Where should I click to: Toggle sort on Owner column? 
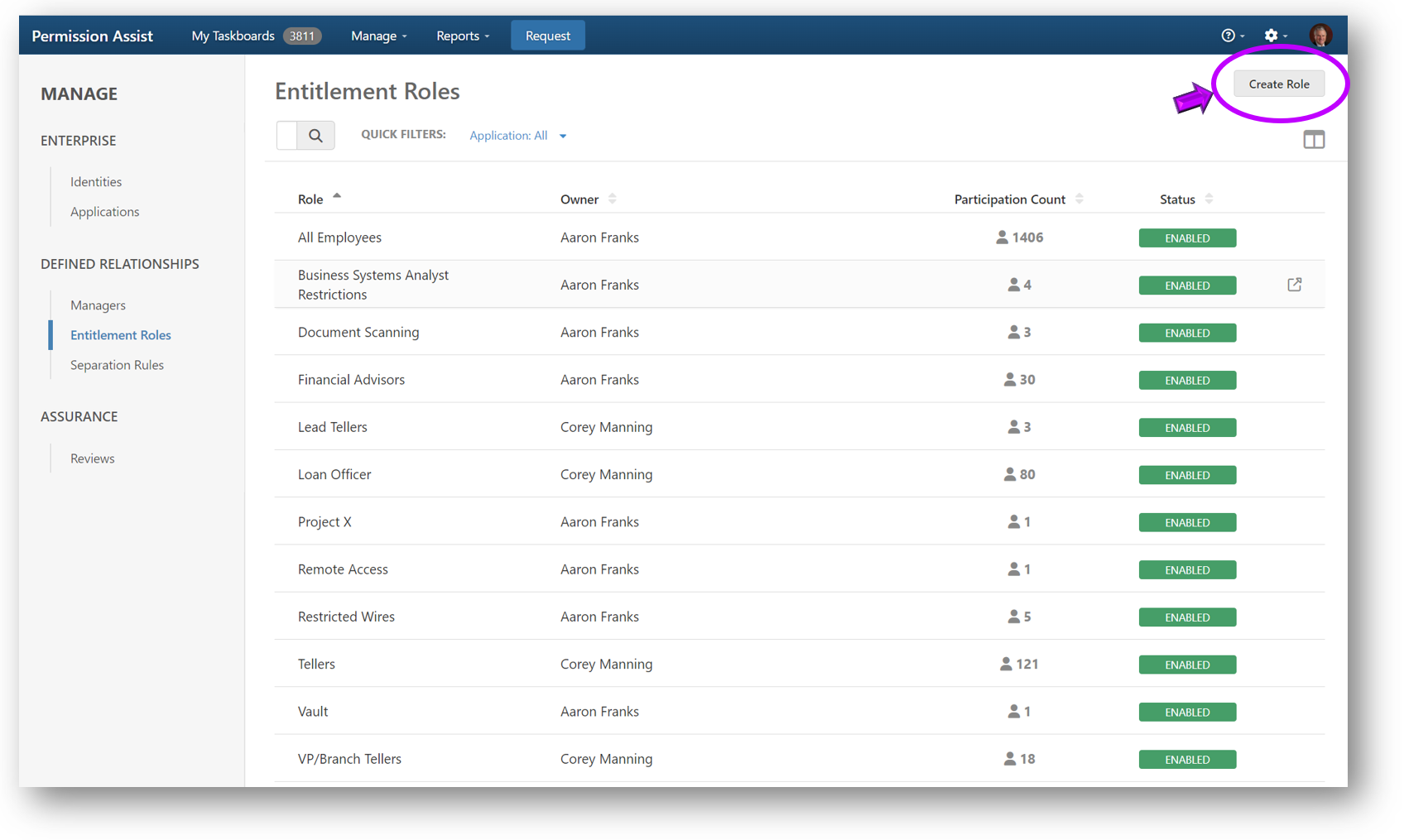(x=613, y=199)
